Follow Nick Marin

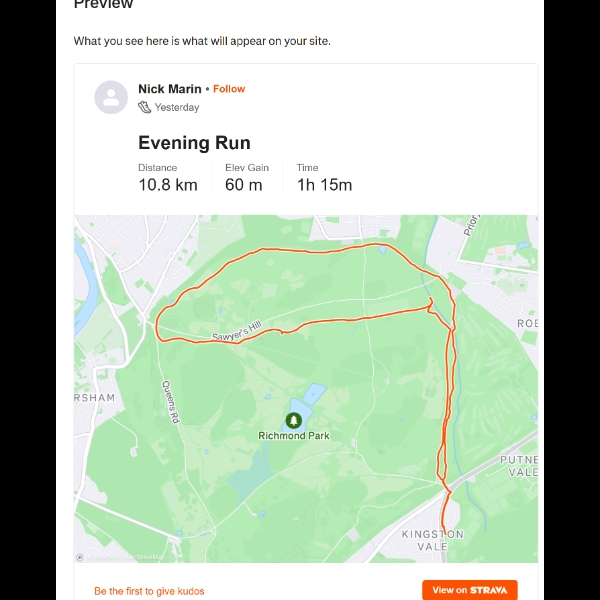229,89
